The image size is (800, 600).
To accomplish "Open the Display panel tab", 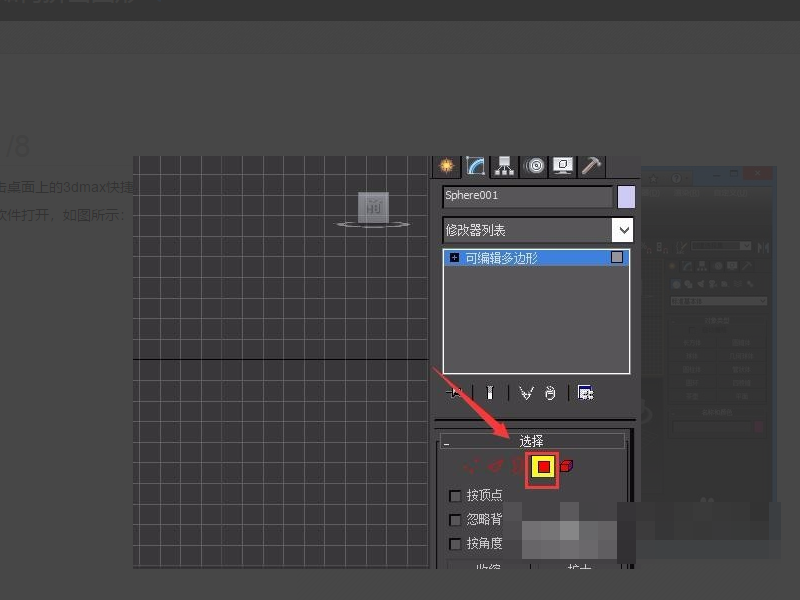I will (562, 166).
